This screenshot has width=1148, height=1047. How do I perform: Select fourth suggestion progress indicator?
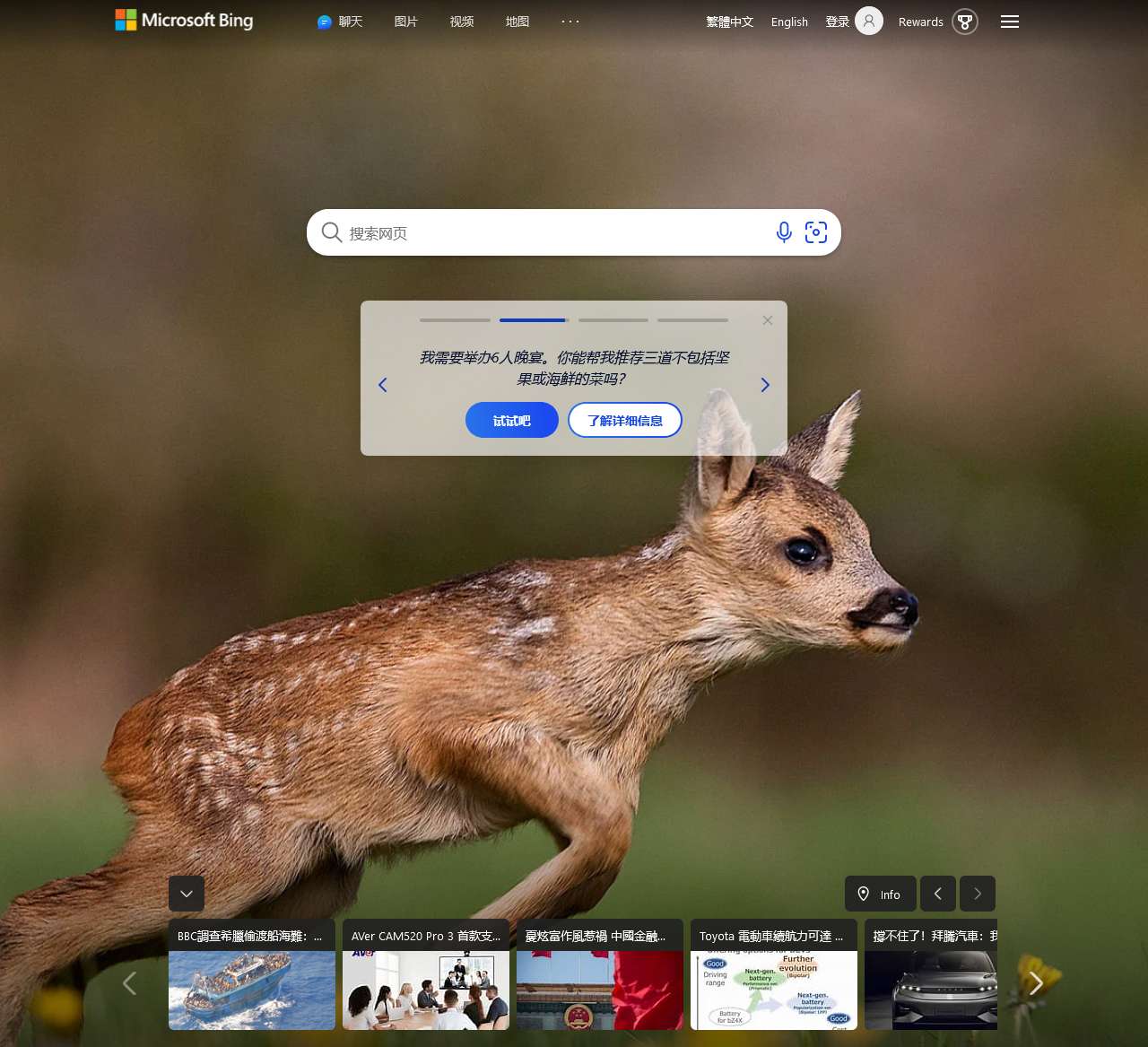(x=692, y=320)
